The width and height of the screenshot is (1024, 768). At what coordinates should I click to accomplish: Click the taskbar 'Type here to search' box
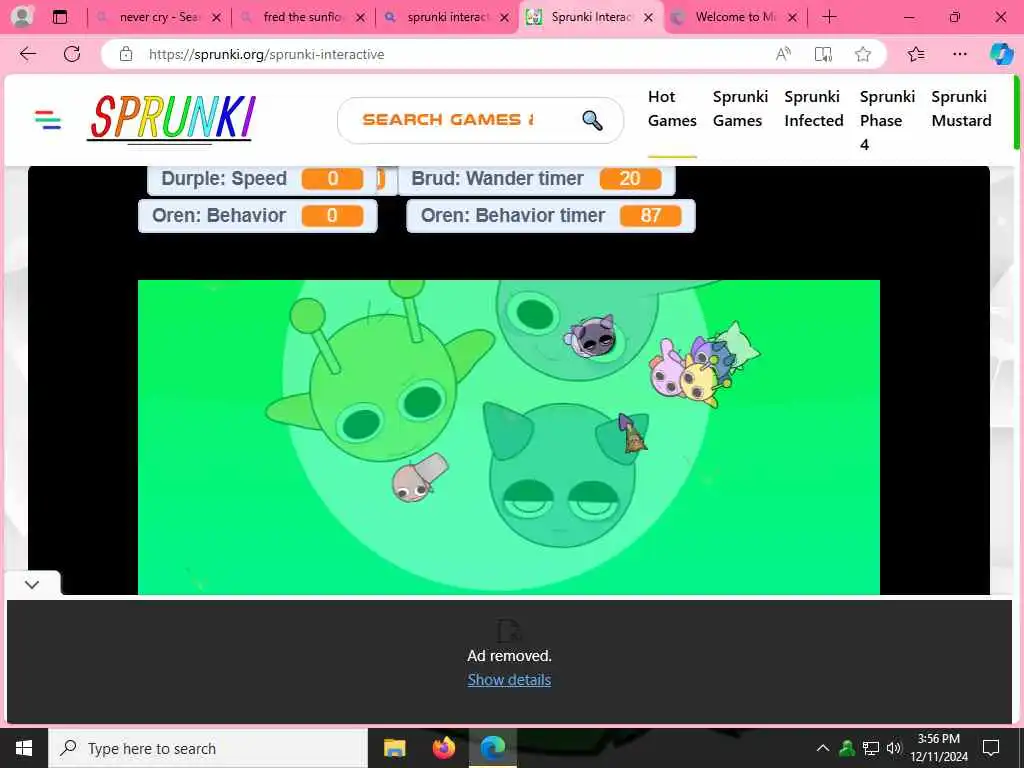tap(208, 748)
